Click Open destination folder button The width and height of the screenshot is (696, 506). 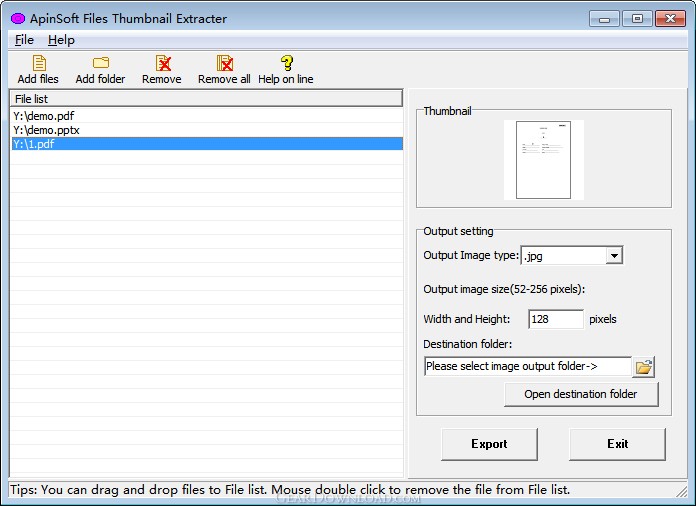point(581,394)
